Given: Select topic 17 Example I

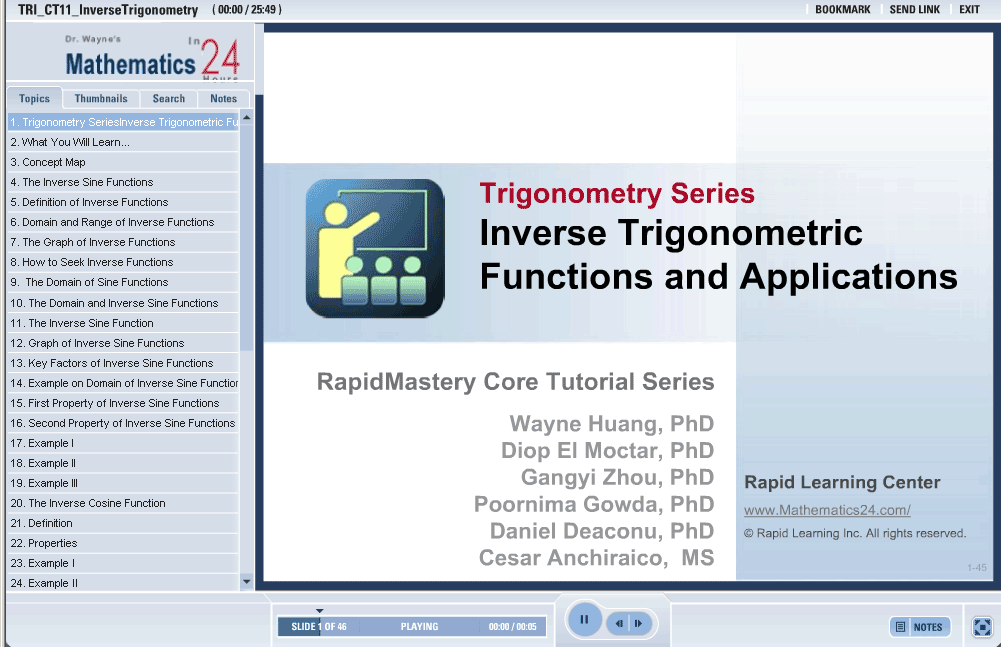Looking at the screenshot, I should [123, 443].
